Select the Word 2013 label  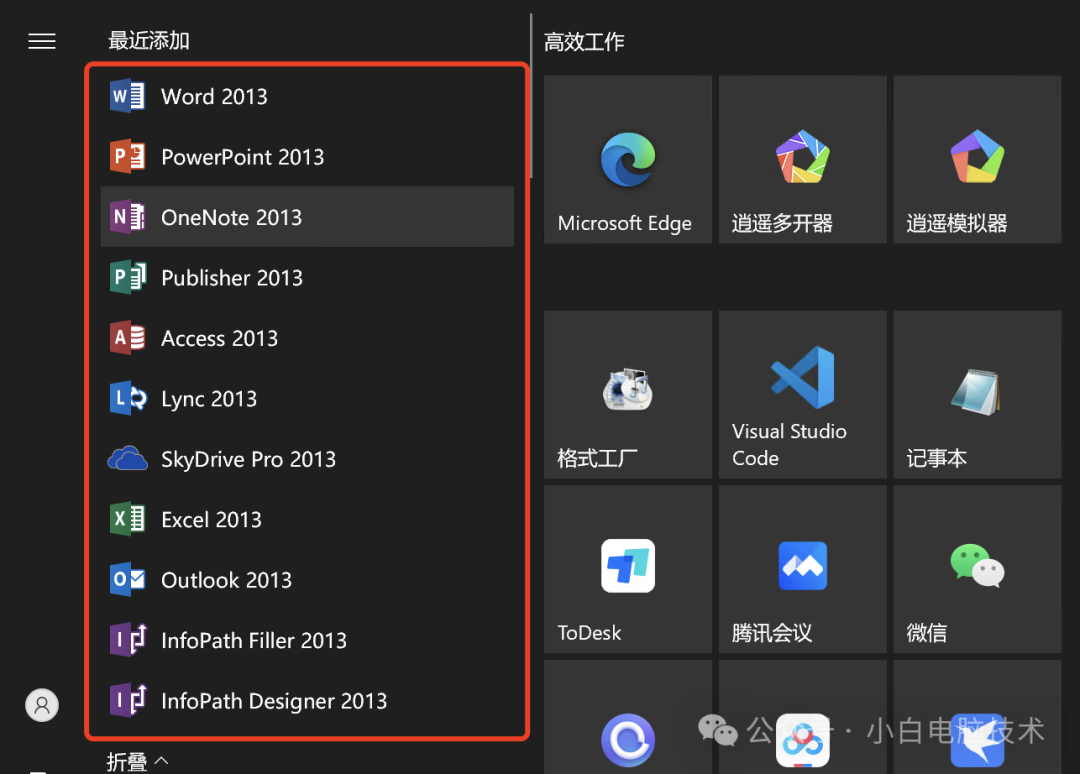214,96
